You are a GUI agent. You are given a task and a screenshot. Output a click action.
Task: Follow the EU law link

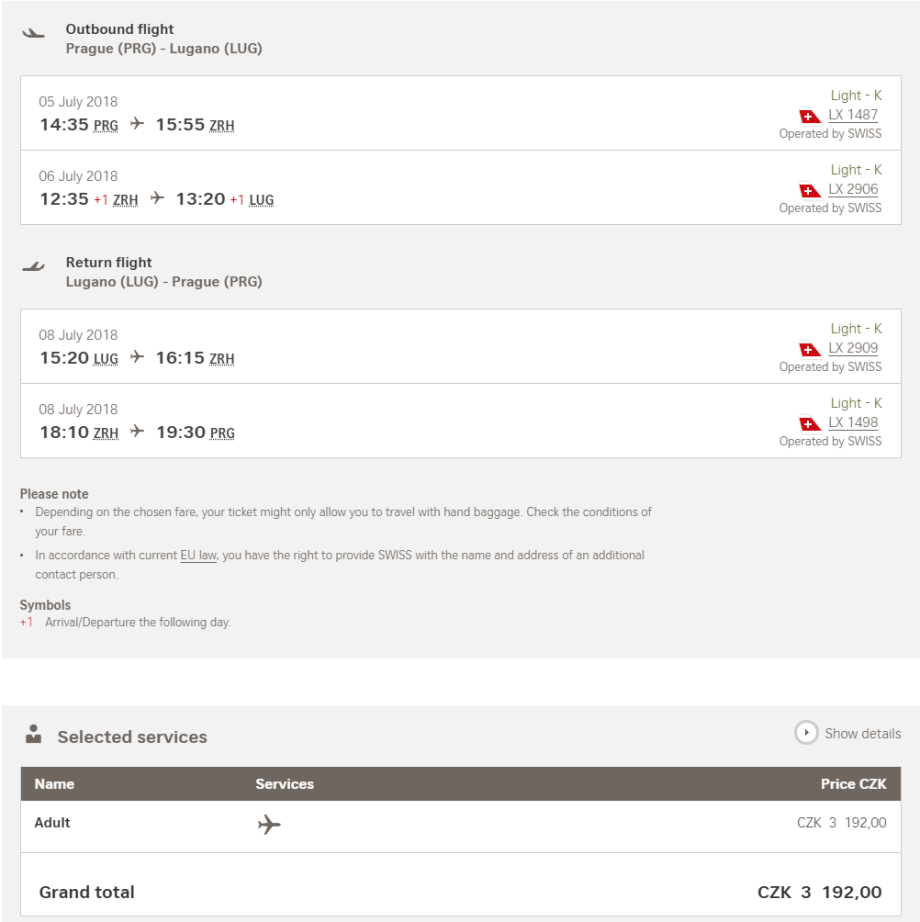click(x=198, y=555)
